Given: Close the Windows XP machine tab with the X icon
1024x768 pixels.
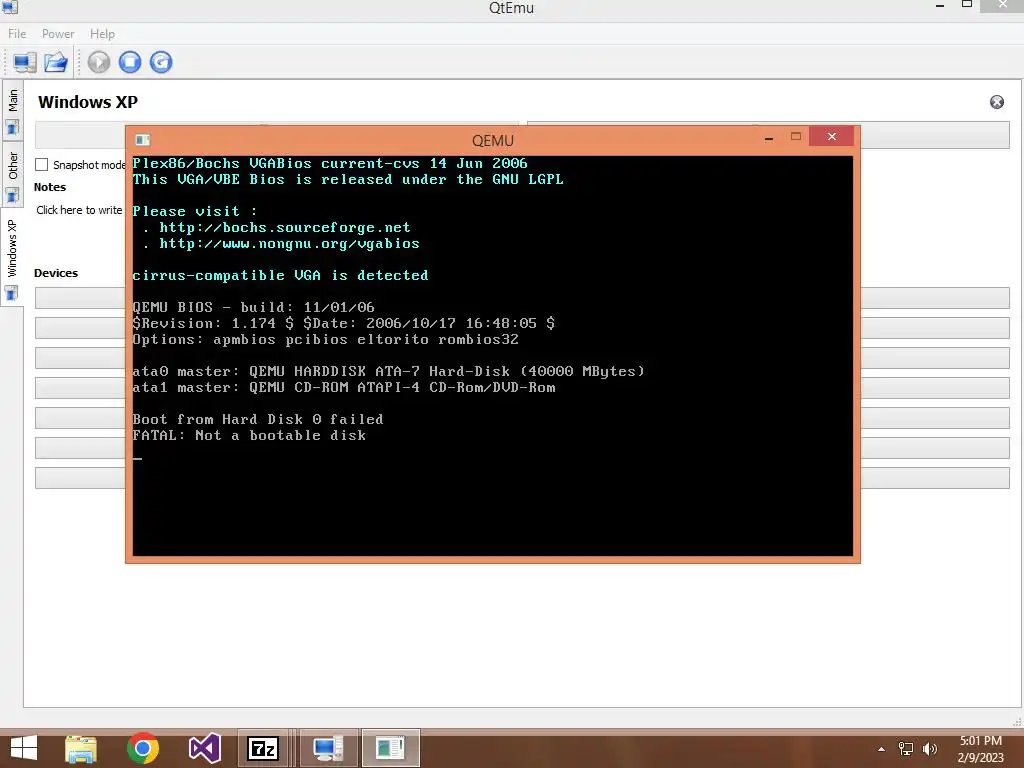Looking at the screenshot, I should click(997, 102).
